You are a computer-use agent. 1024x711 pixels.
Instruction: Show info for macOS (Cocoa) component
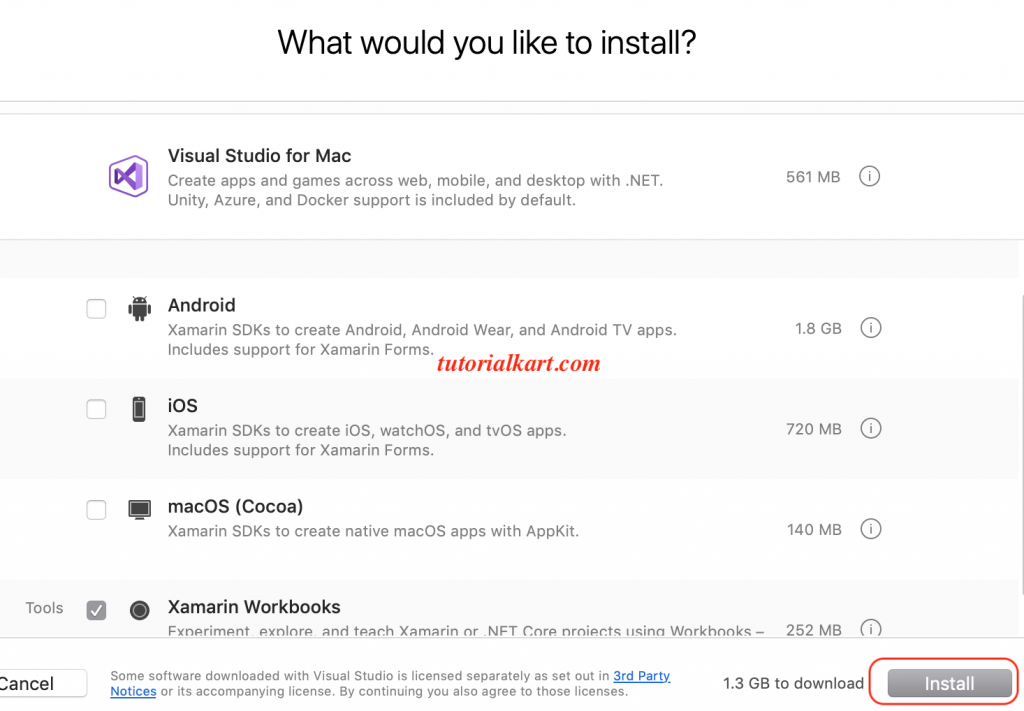point(870,529)
